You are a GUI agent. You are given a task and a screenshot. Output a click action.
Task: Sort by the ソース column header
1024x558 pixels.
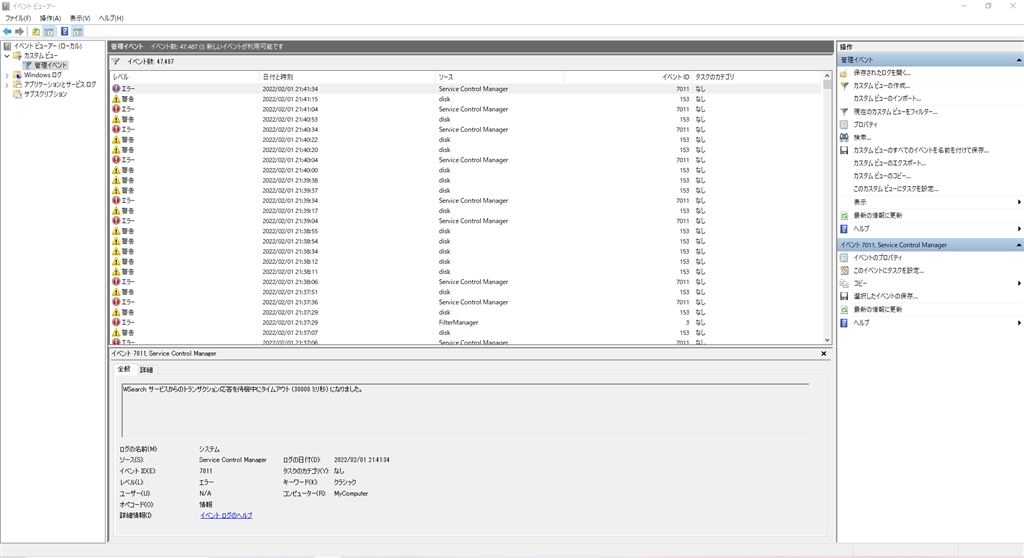(500, 77)
